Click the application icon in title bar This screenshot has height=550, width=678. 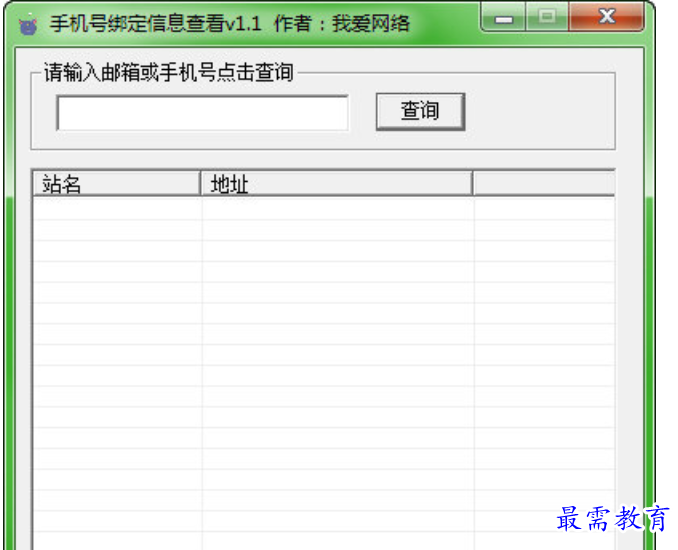tap(28, 24)
